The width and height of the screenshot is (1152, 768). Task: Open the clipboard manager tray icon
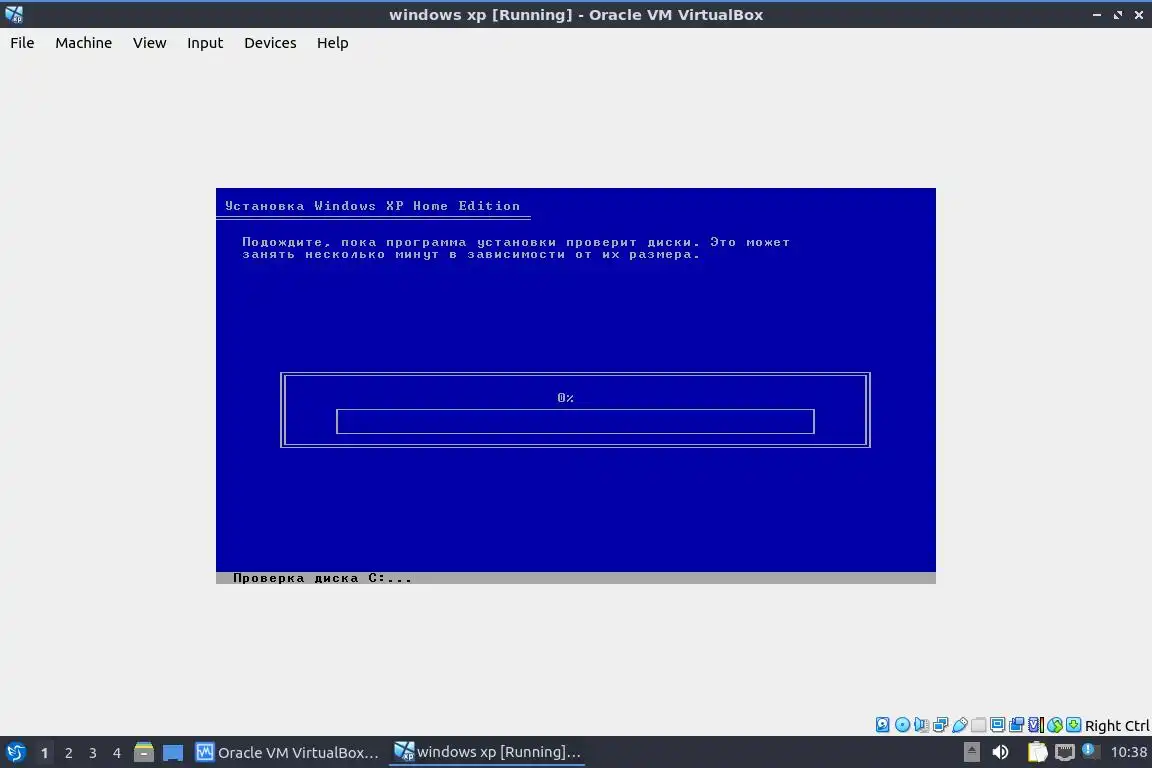(1037, 752)
